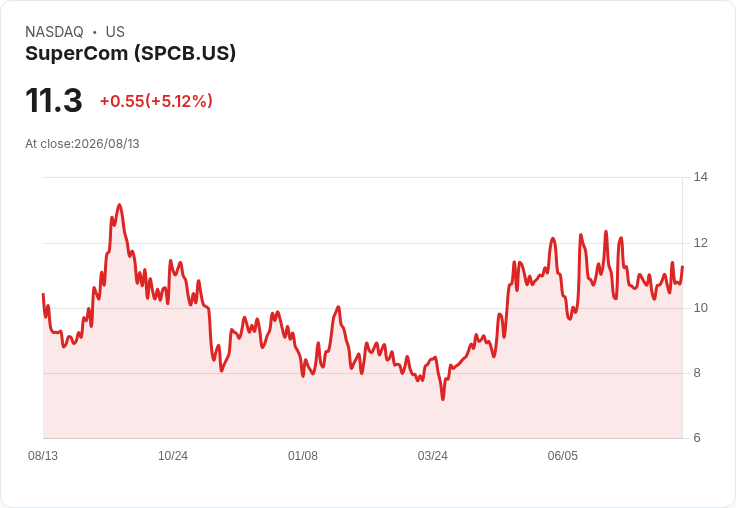Select the 06/05 x-axis date label
The image size is (736, 508).
coord(563,456)
